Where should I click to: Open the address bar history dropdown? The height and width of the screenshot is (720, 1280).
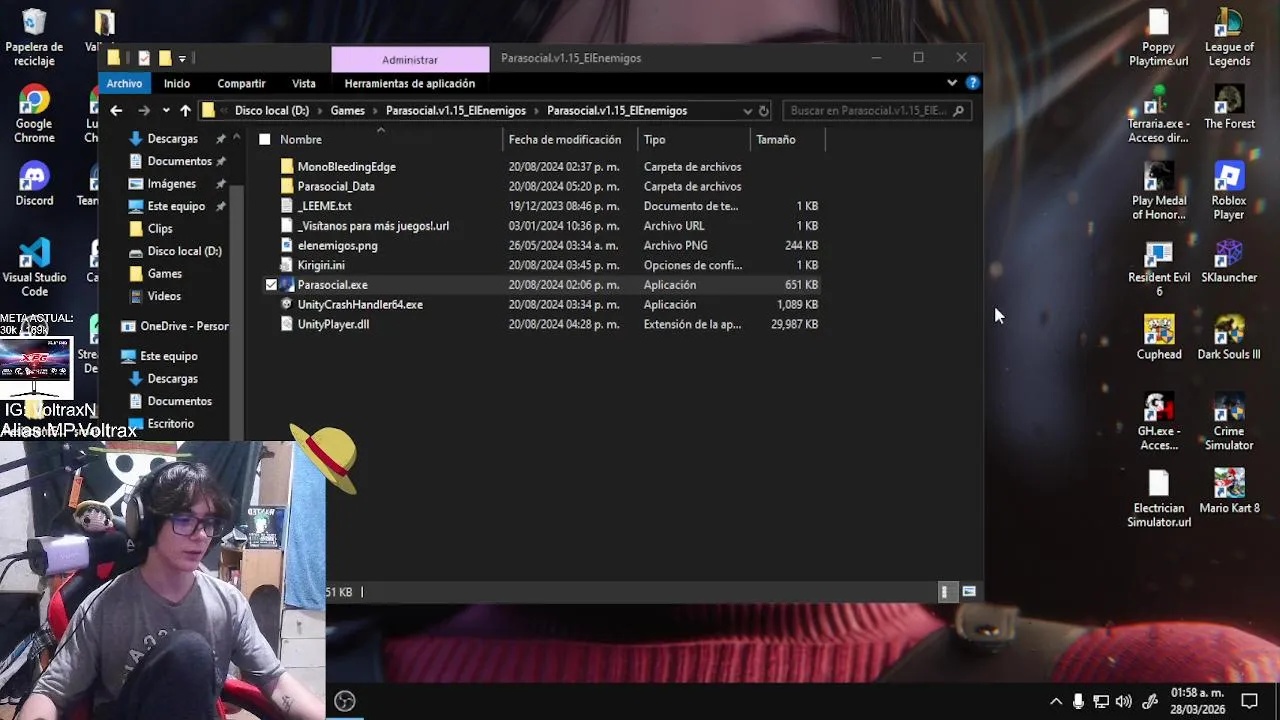tap(747, 111)
